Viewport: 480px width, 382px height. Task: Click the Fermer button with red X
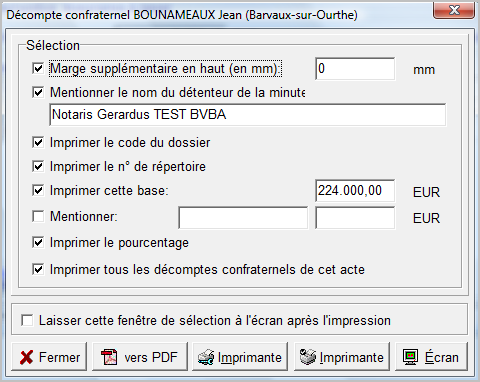49,357
